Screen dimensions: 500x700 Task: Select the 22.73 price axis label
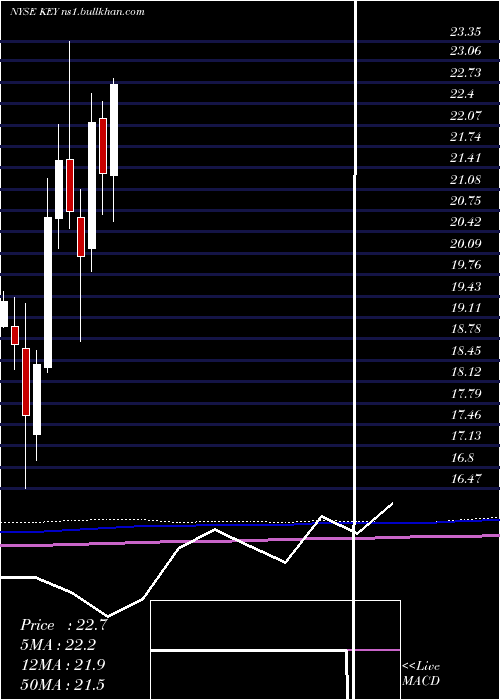pyautogui.click(x=466, y=73)
